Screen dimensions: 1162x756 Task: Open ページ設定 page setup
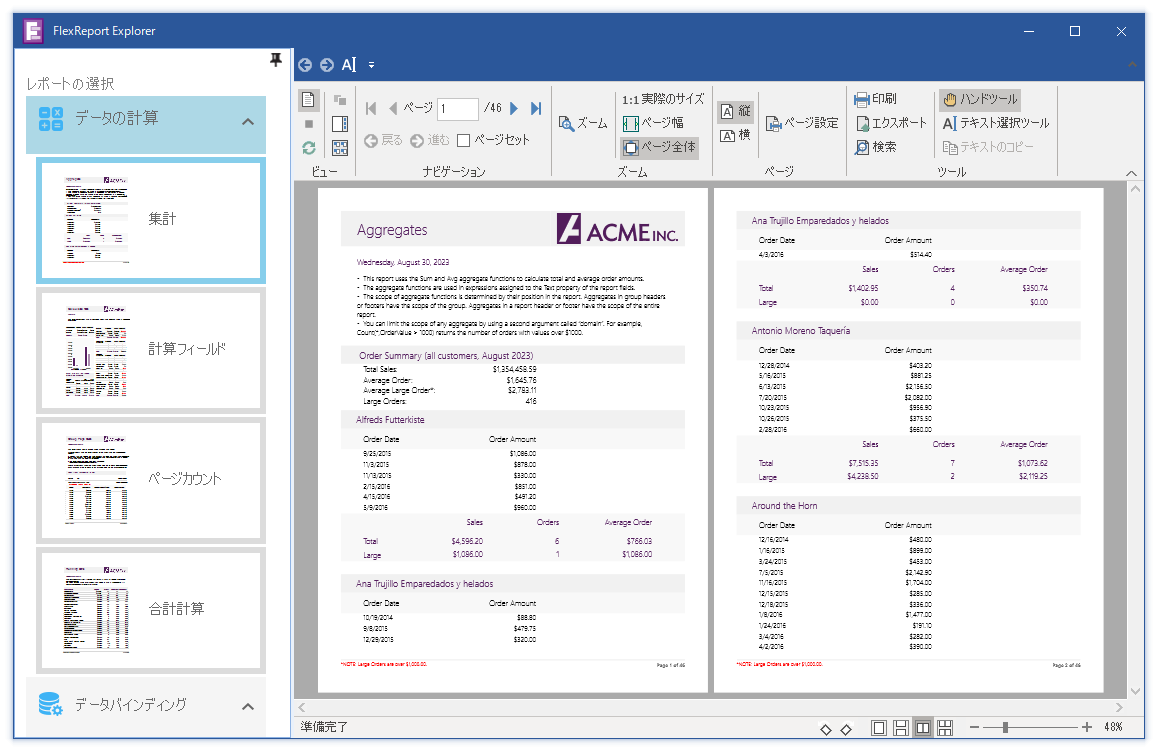coord(802,124)
